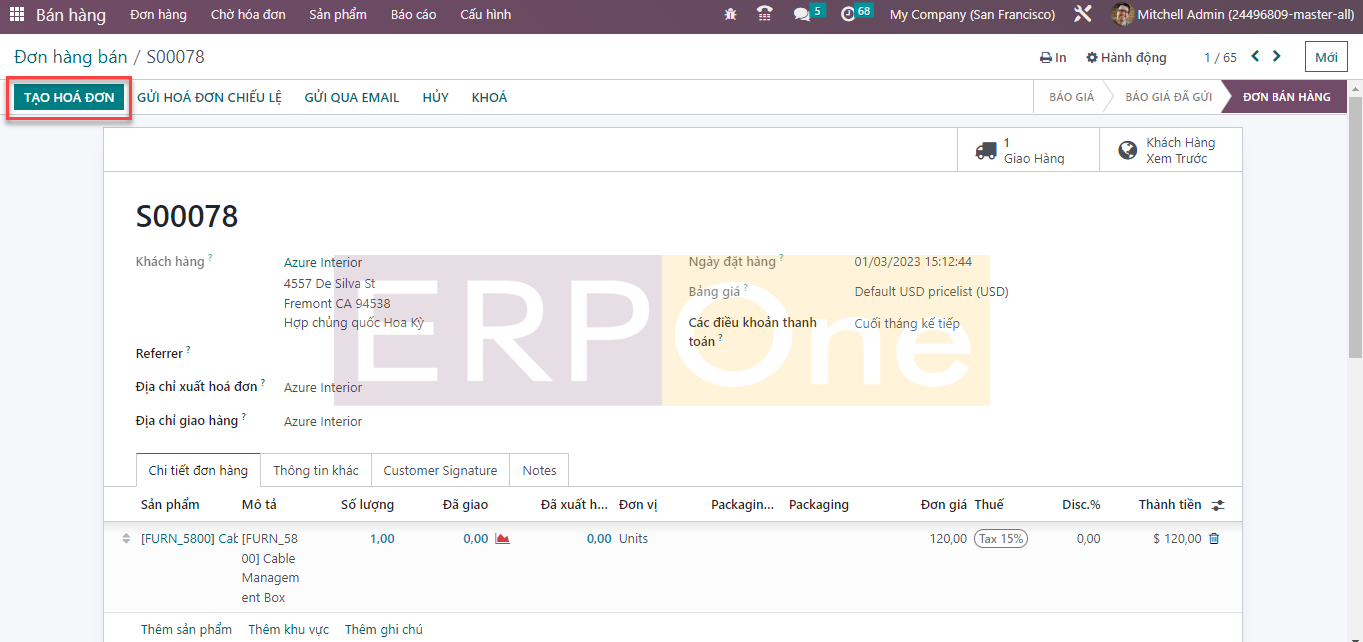1363x642 pixels.
Task: Open column settings toggle icon in table header
Action: (1217, 505)
